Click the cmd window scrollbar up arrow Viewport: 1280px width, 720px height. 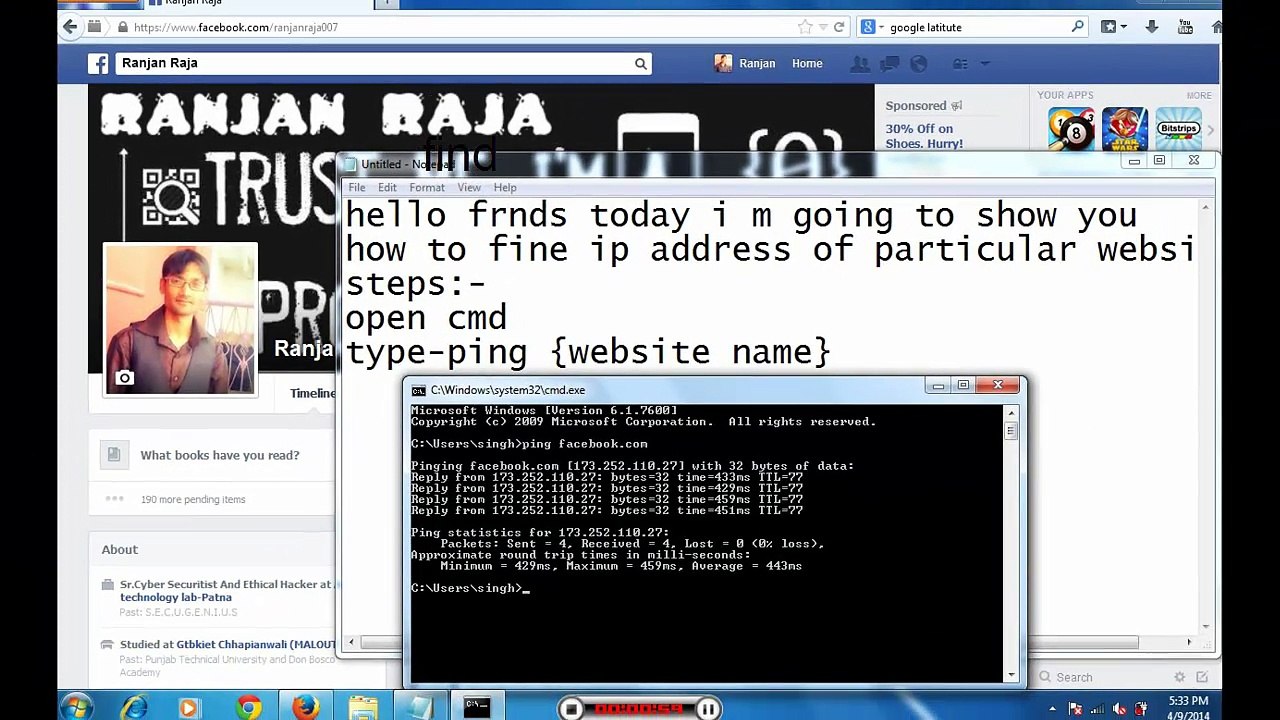[x=1011, y=413]
